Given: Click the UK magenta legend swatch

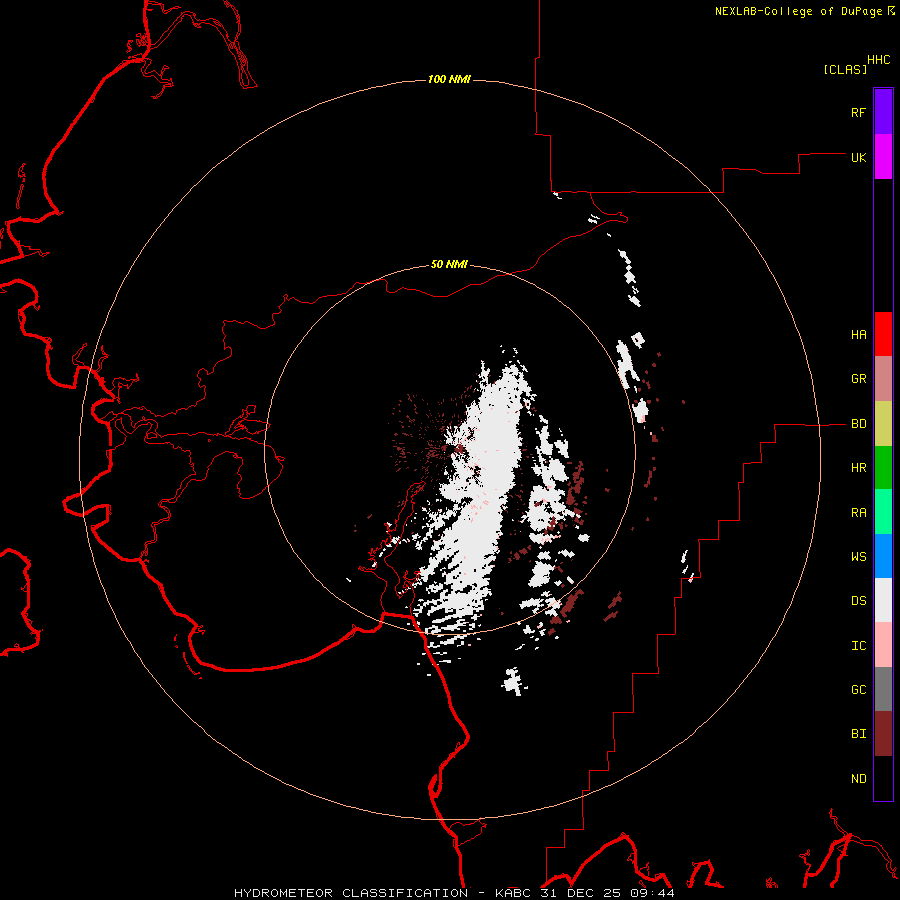Looking at the screenshot, I should coord(883,157).
